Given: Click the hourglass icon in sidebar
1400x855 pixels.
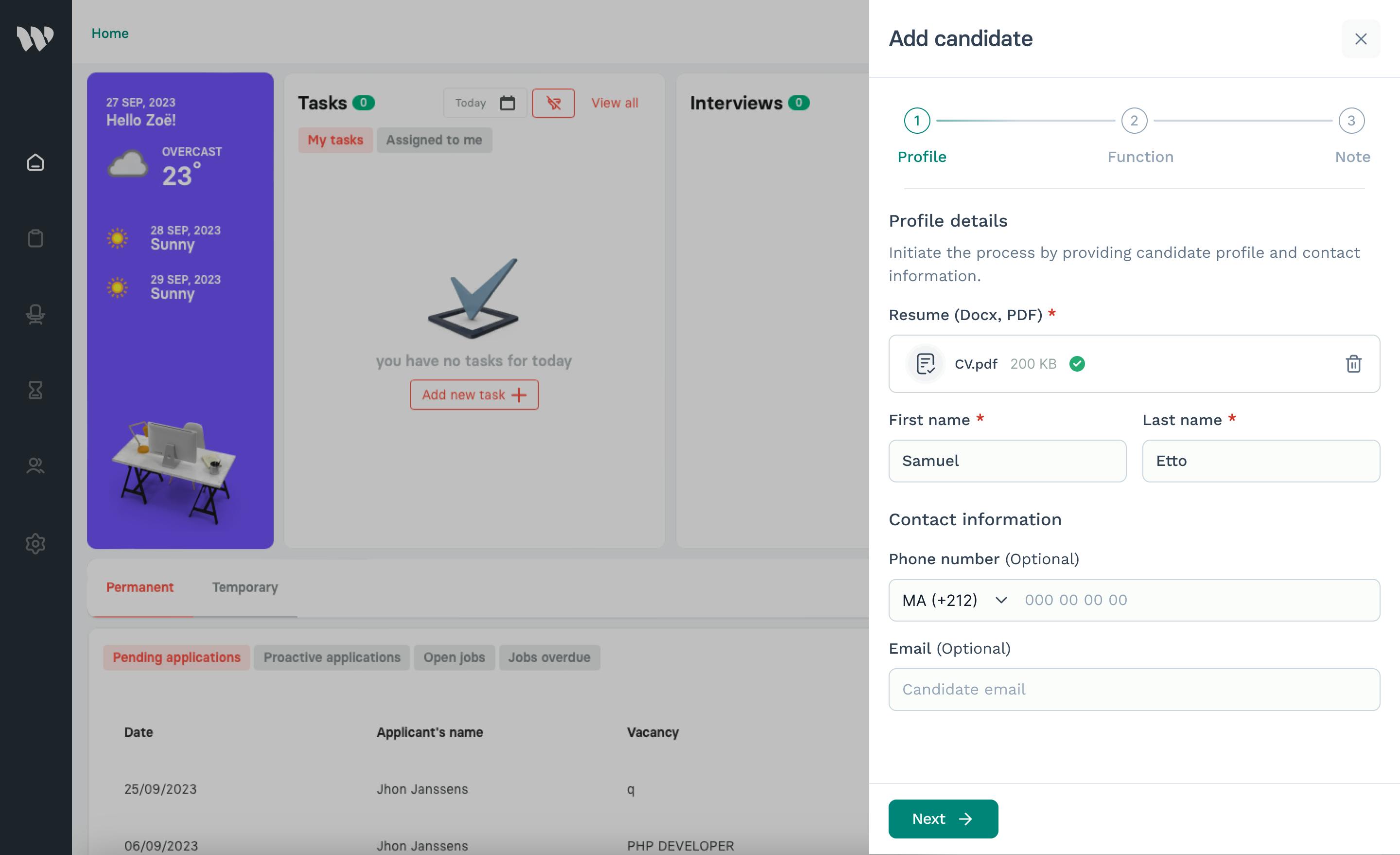Looking at the screenshot, I should [x=35, y=390].
